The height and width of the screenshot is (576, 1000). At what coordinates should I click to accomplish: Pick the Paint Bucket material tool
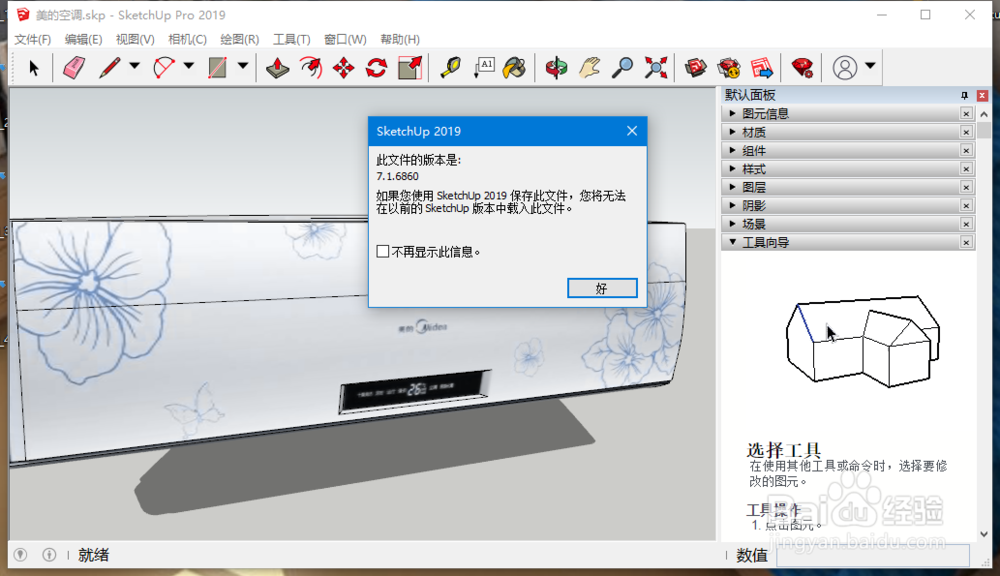point(514,67)
